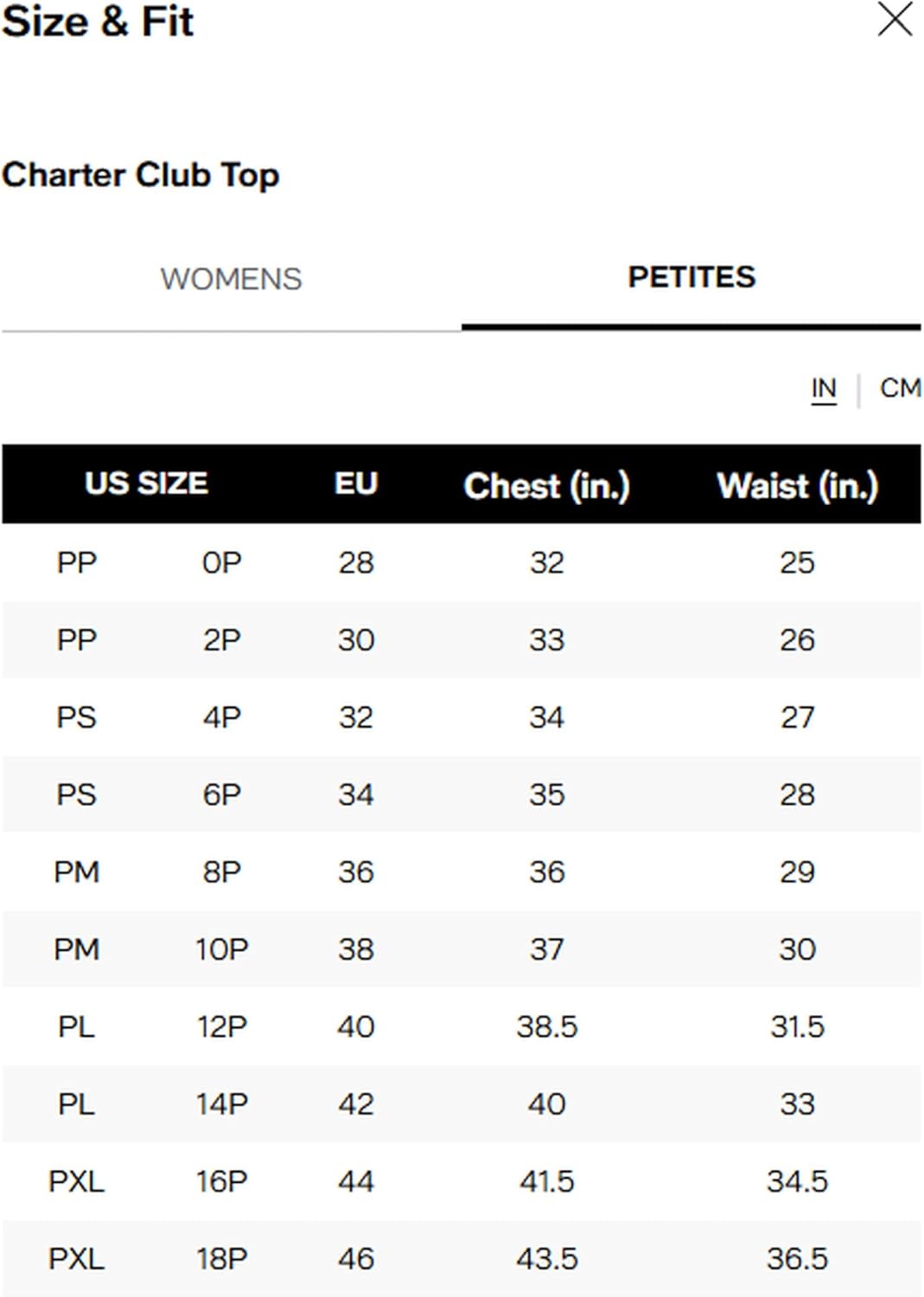Click the US SIZE column header
Image resolution: width=924 pixels, height=1297 pixels.
[x=146, y=483]
